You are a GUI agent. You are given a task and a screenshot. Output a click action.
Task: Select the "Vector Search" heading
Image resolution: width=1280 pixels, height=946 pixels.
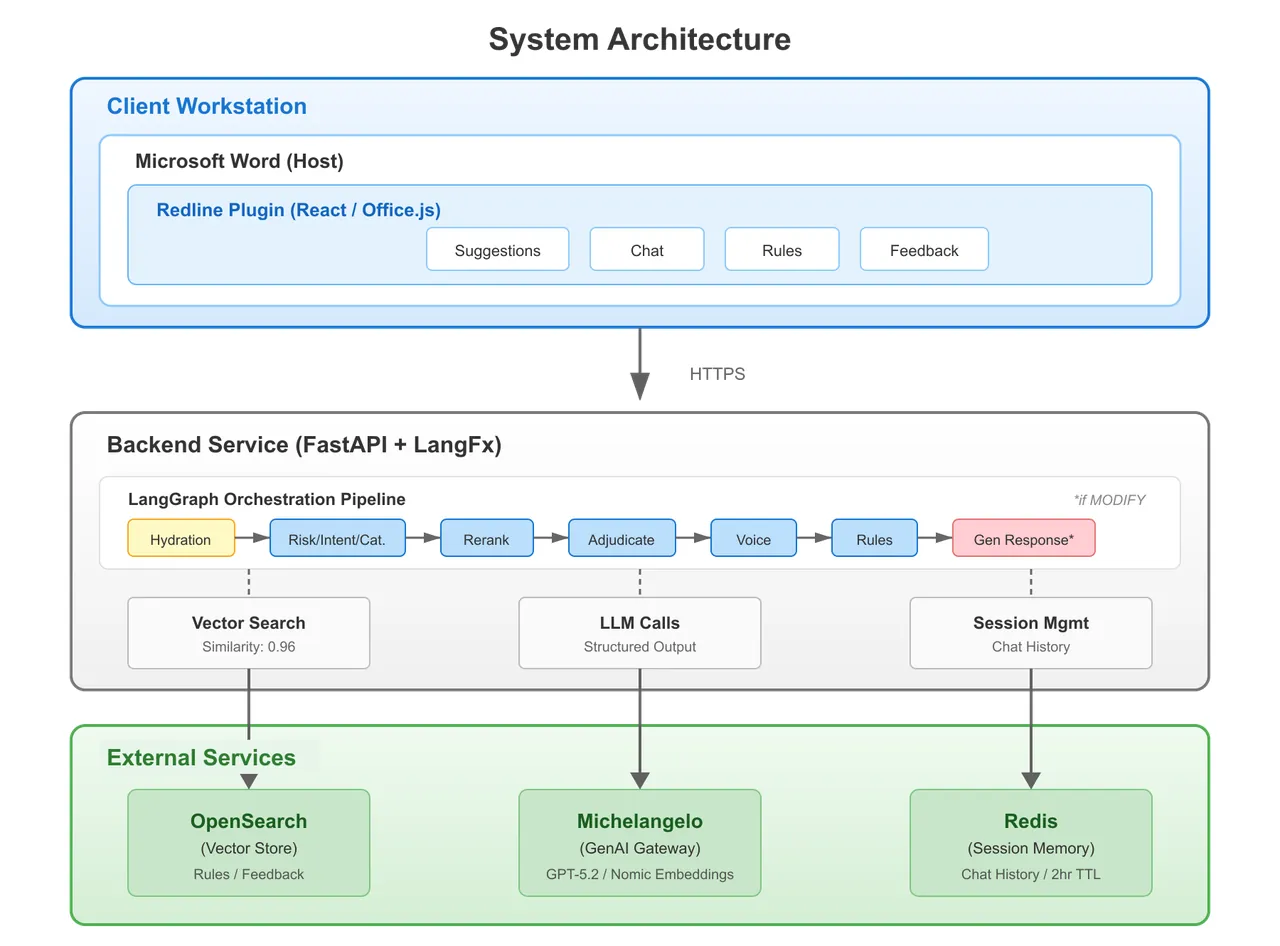(x=249, y=623)
